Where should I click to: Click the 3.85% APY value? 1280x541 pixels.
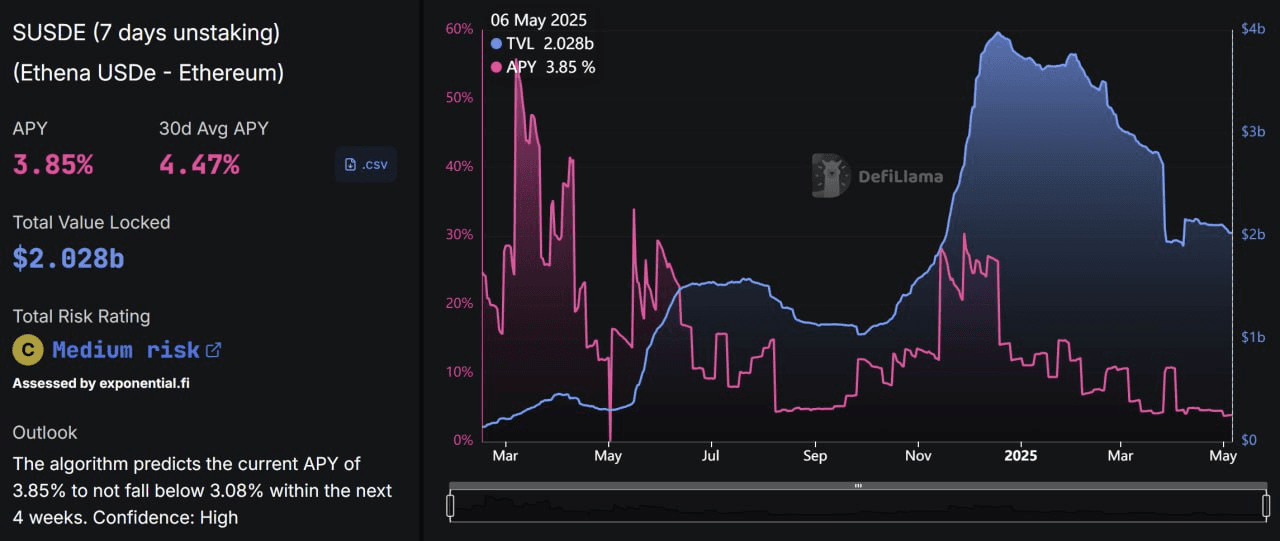pos(53,165)
